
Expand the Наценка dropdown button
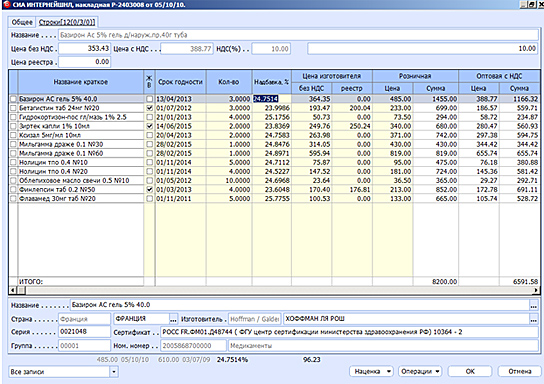coord(371,372)
